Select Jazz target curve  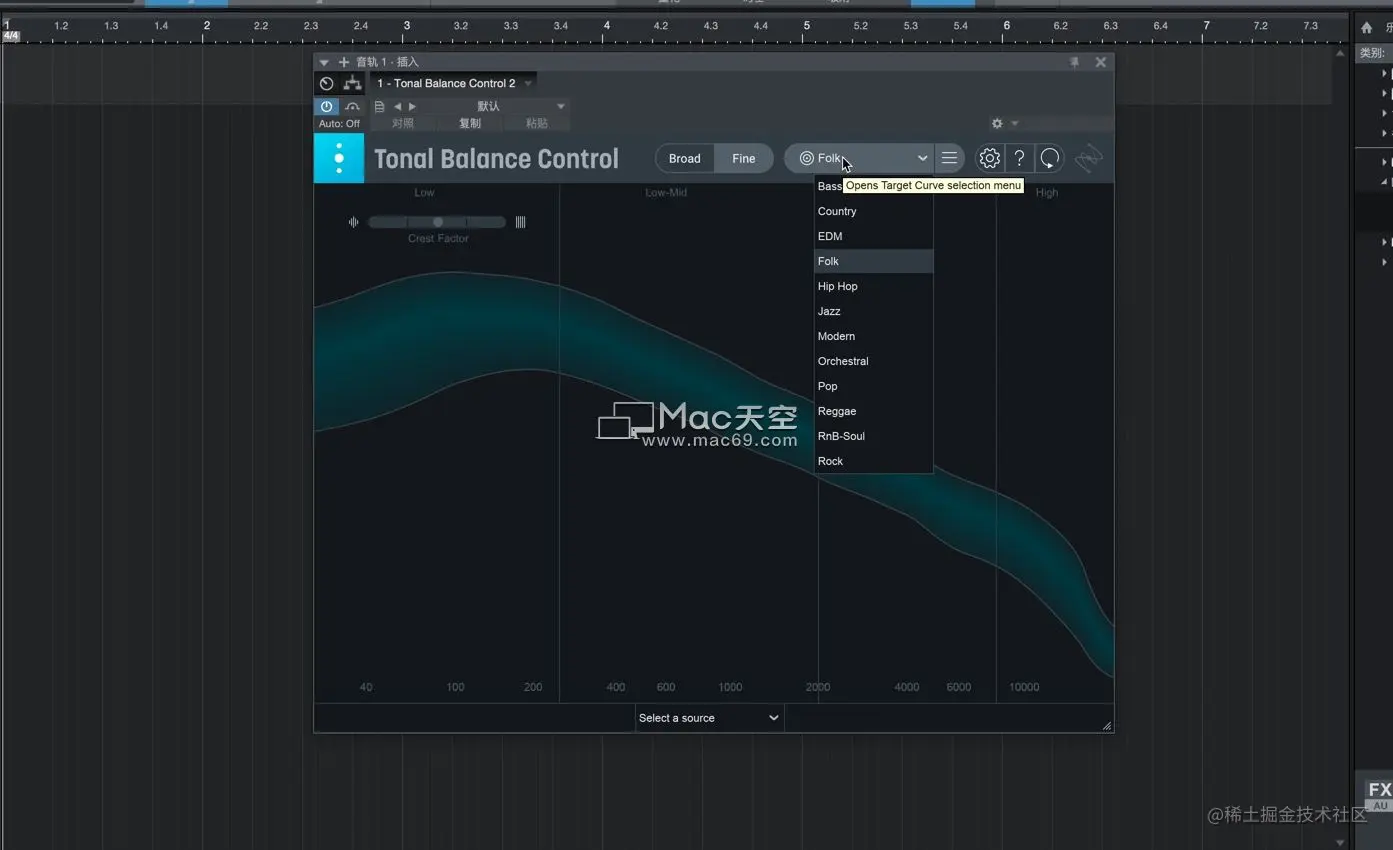tap(873, 311)
